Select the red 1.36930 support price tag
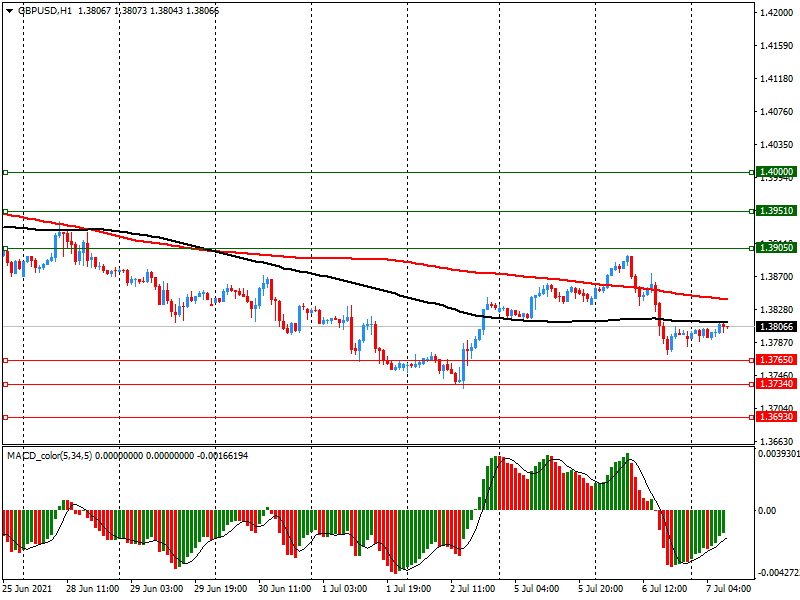This screenshot has width=800, height=600. tap(776, 417)
